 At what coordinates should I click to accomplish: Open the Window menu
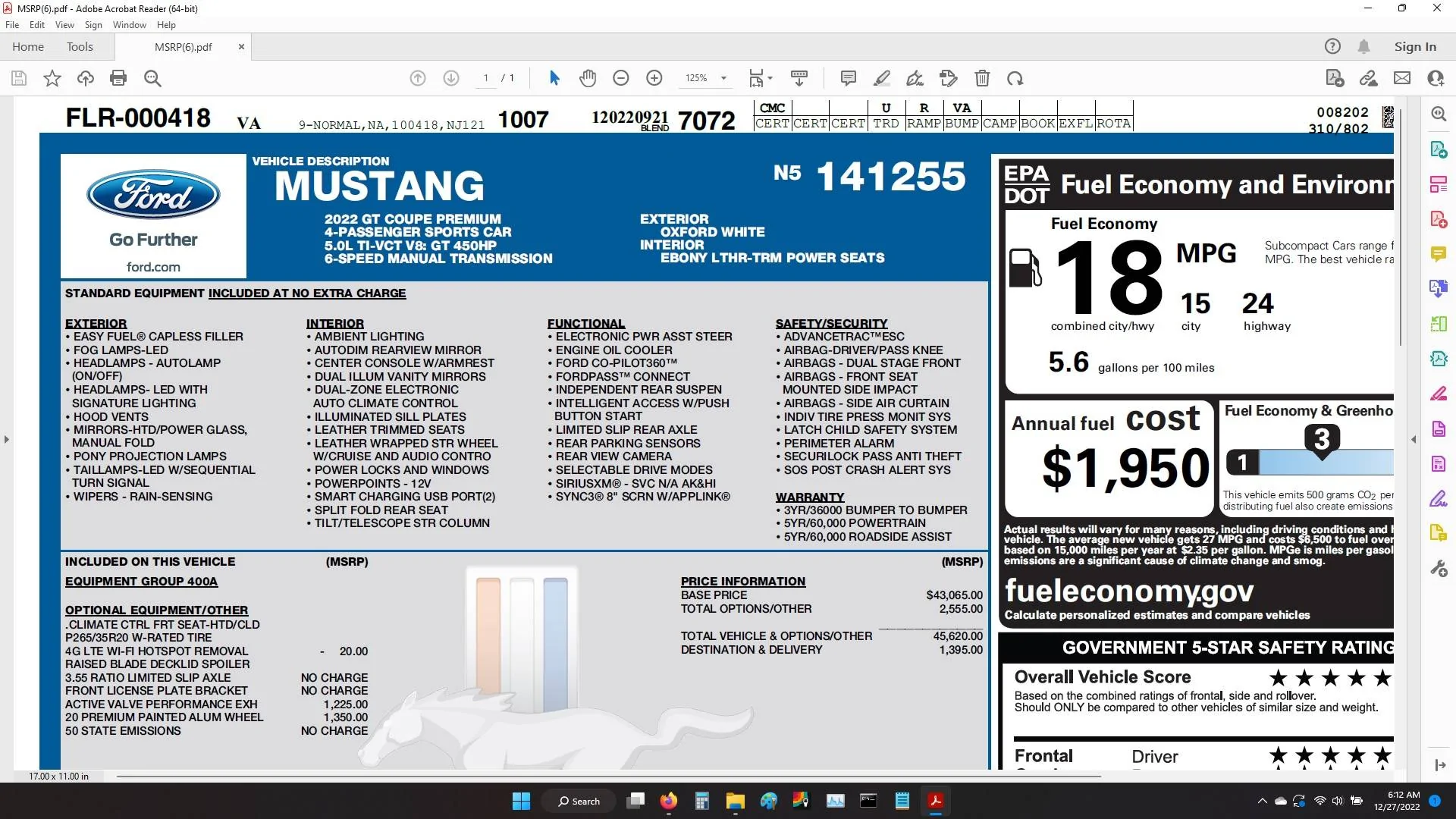coord(130,25)
